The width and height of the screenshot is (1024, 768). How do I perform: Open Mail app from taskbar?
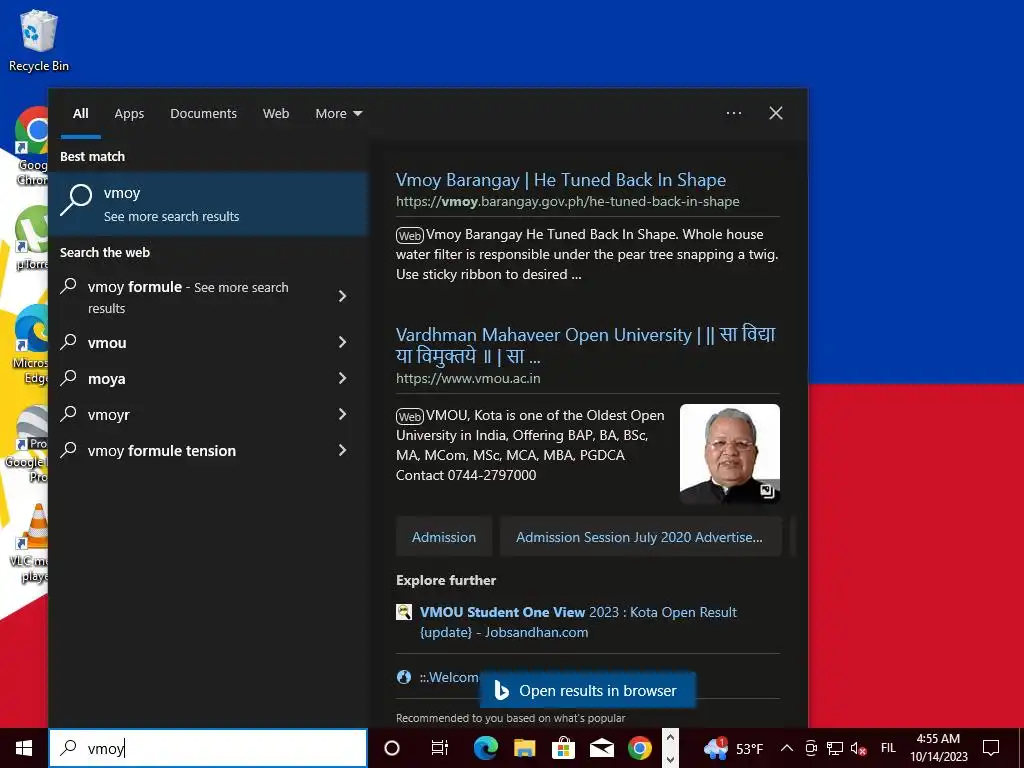pos(601,748)
